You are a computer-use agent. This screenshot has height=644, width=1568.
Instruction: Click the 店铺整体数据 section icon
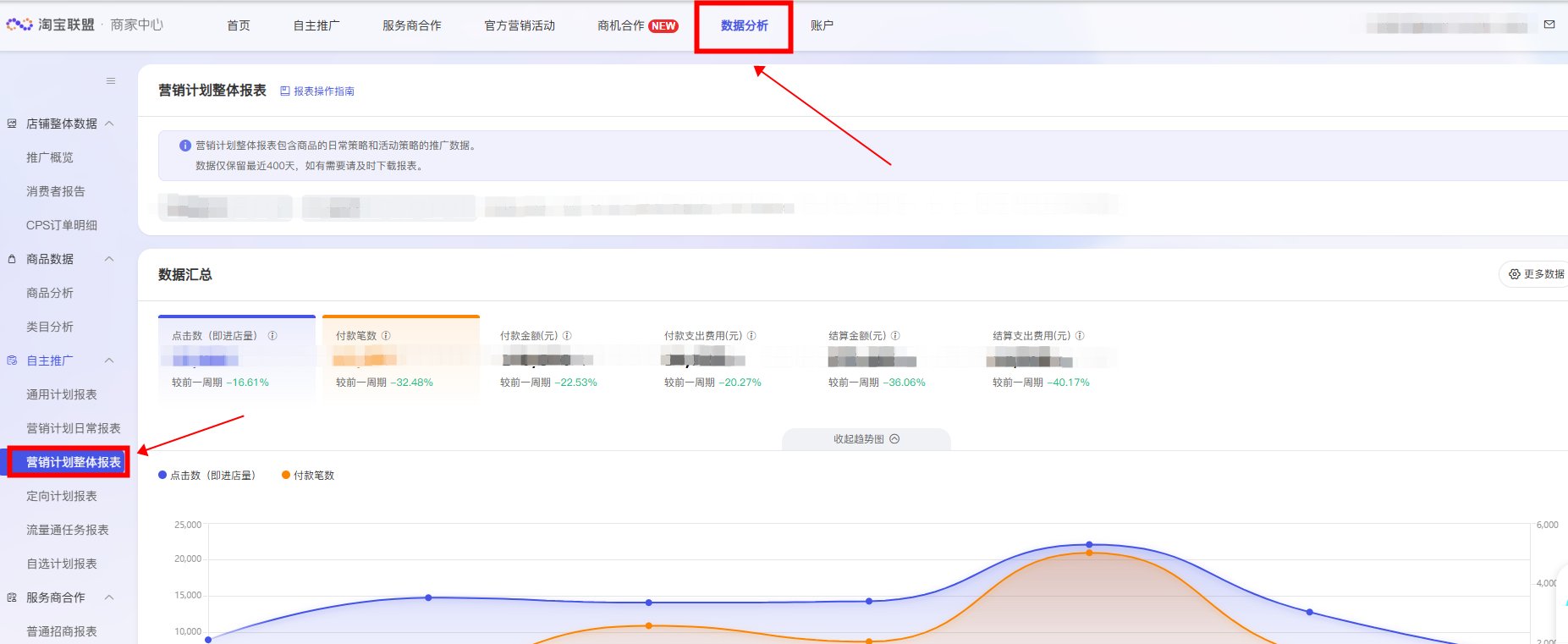pos(12,124)
